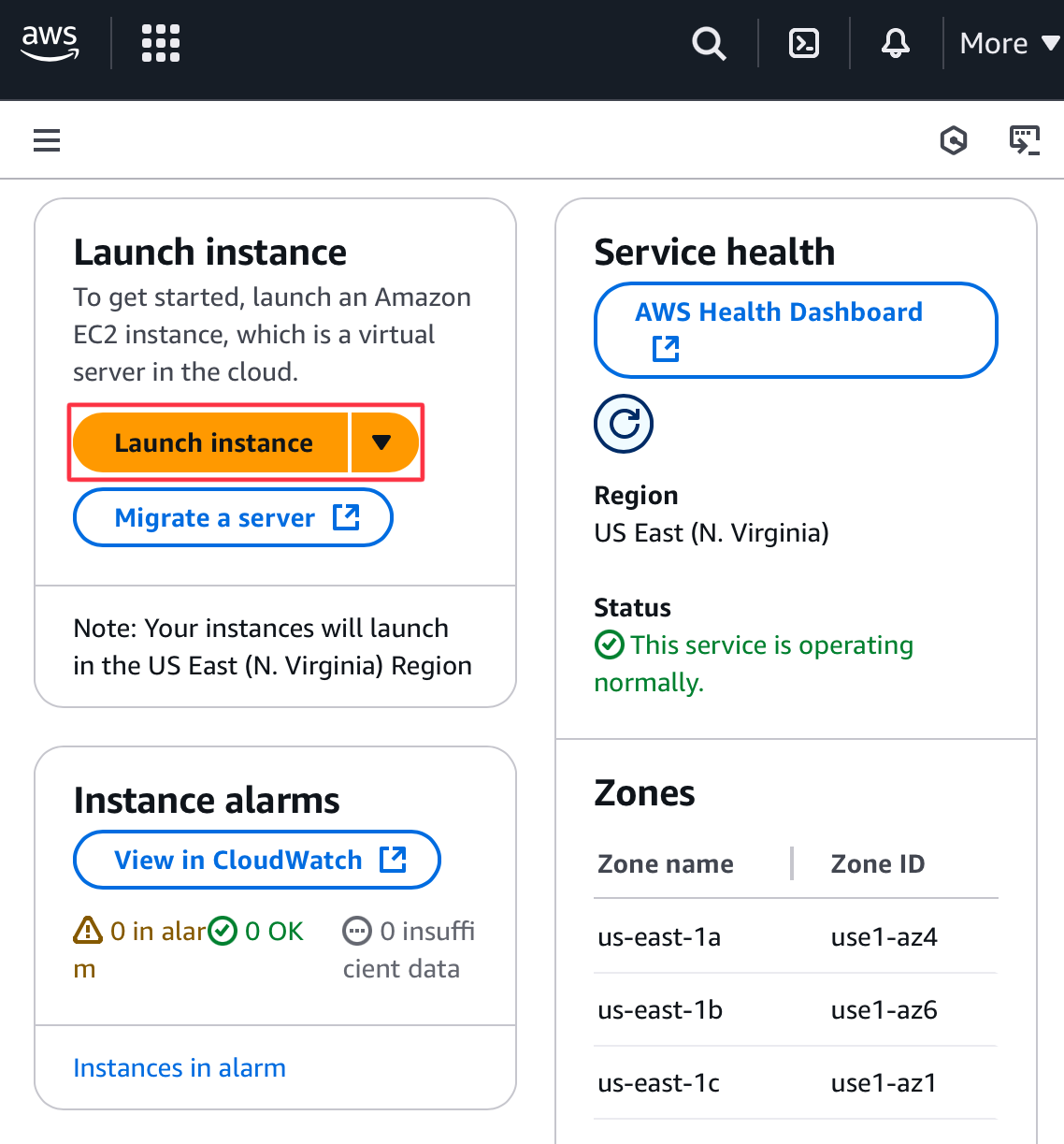Click the 0 in alarm indicator

(140, 949)
